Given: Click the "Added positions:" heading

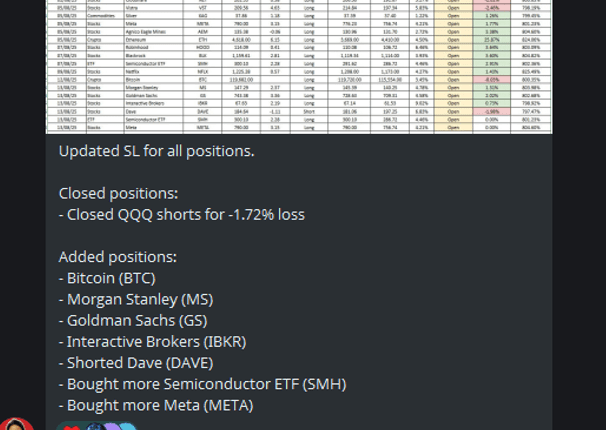Looking at the screenshot, I should pyautogui.click(x=119, y=256).
